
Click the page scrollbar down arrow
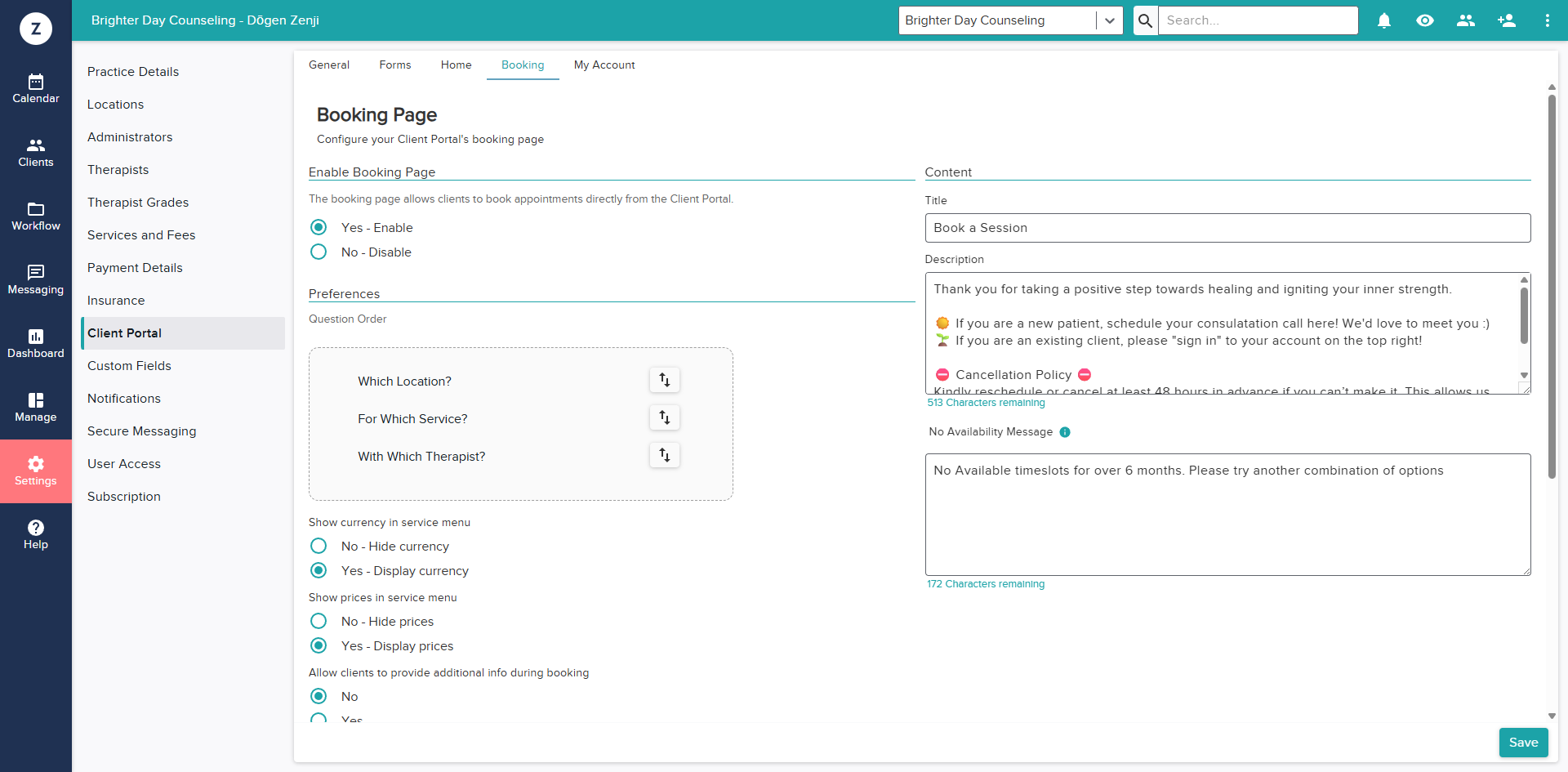pos(1552,716)
